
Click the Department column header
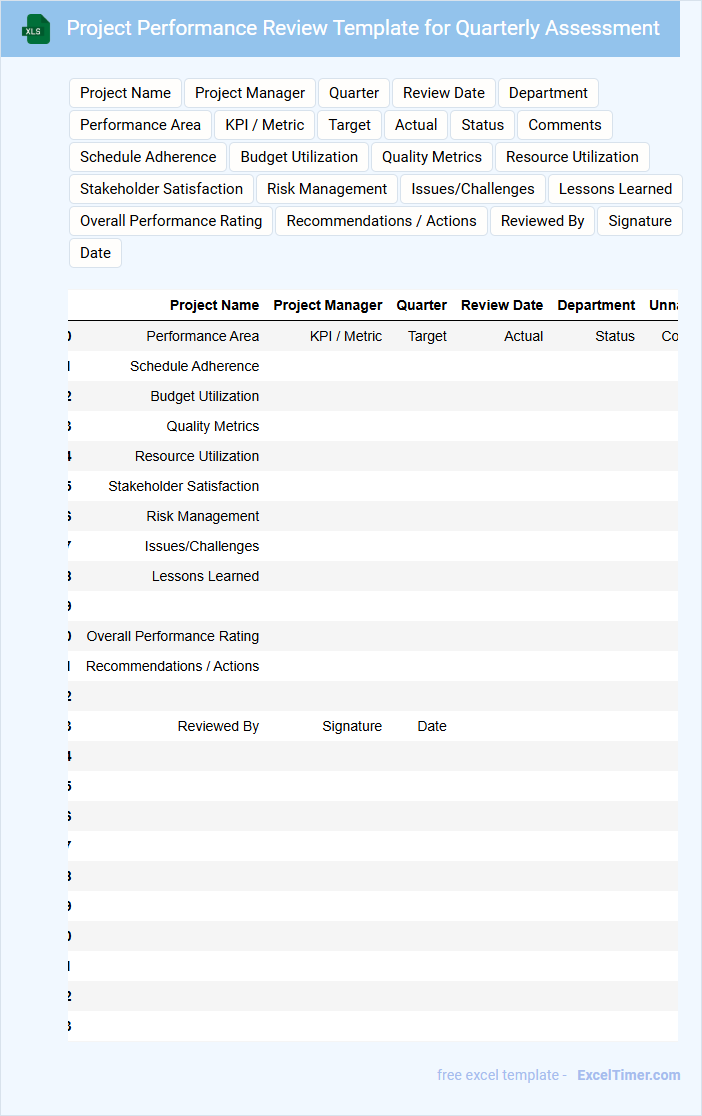596,305
